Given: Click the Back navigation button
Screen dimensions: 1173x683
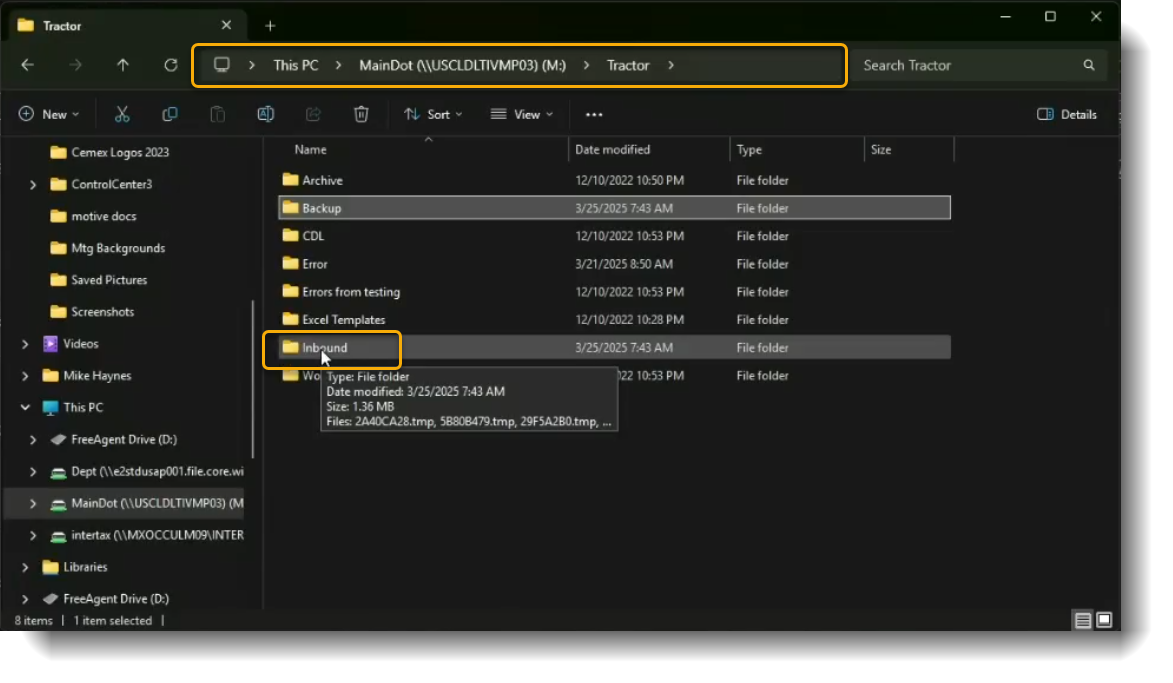Looking at the screenshot, I should click(x=27, y=65).
